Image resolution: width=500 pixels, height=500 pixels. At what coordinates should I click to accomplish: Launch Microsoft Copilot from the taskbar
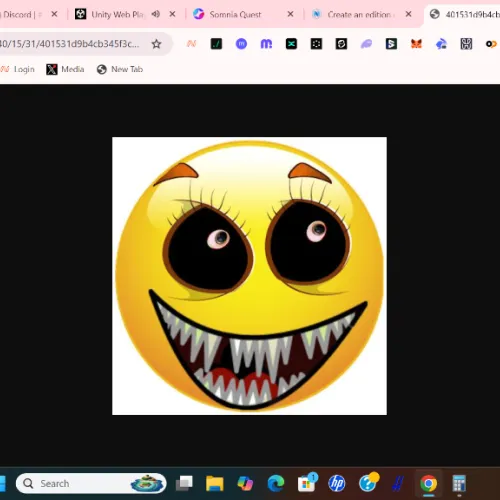click(x=245, y=483)
